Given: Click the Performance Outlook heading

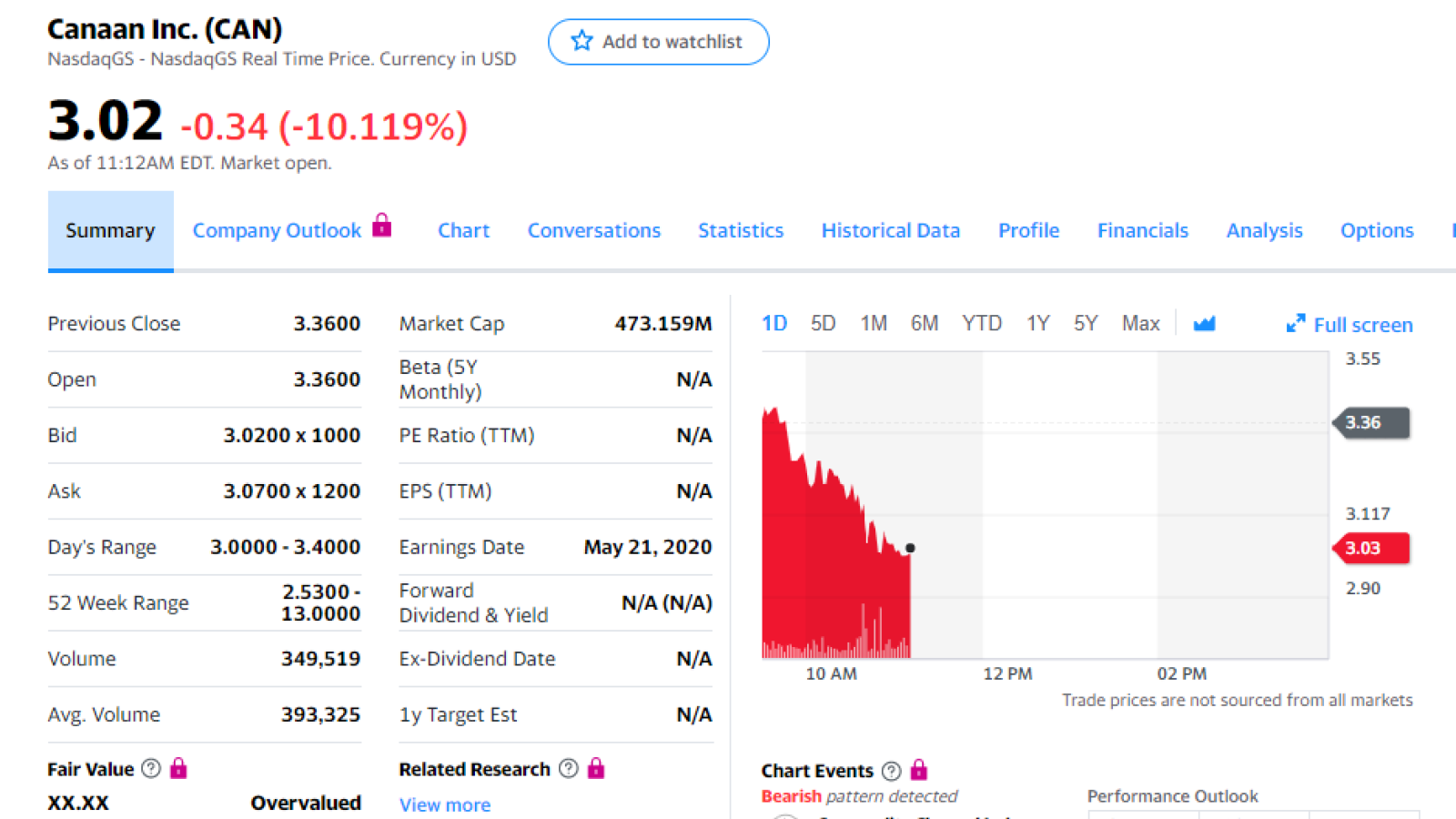Looking at the screenshot, I should coord(1173,796).
